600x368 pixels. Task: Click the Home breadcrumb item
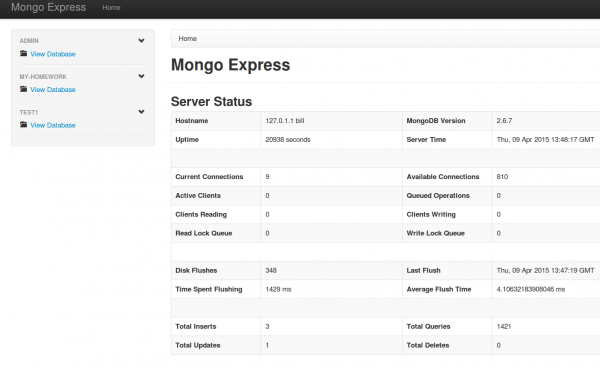click(x=188, y=39)
